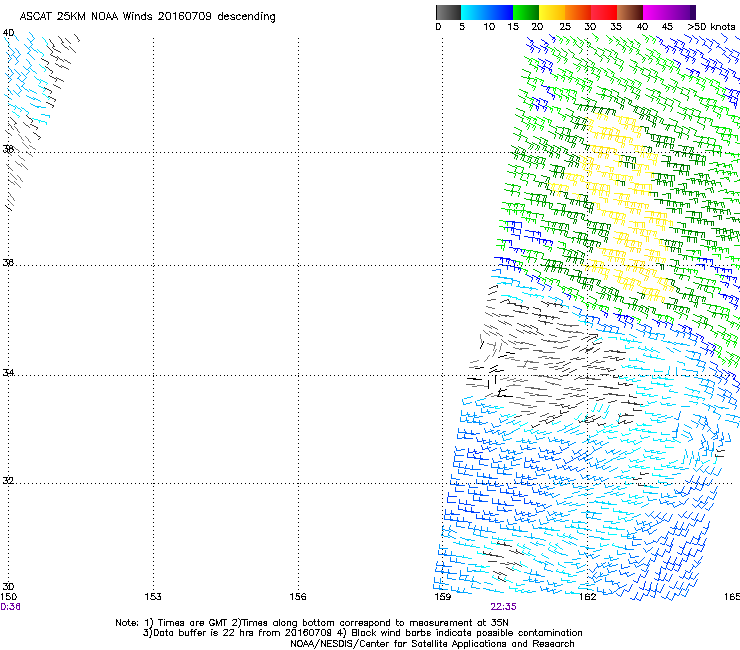Viewport: 740px width, 650px height.
Task: Click the longitude axis label '162'
Action: click(587, 597)
